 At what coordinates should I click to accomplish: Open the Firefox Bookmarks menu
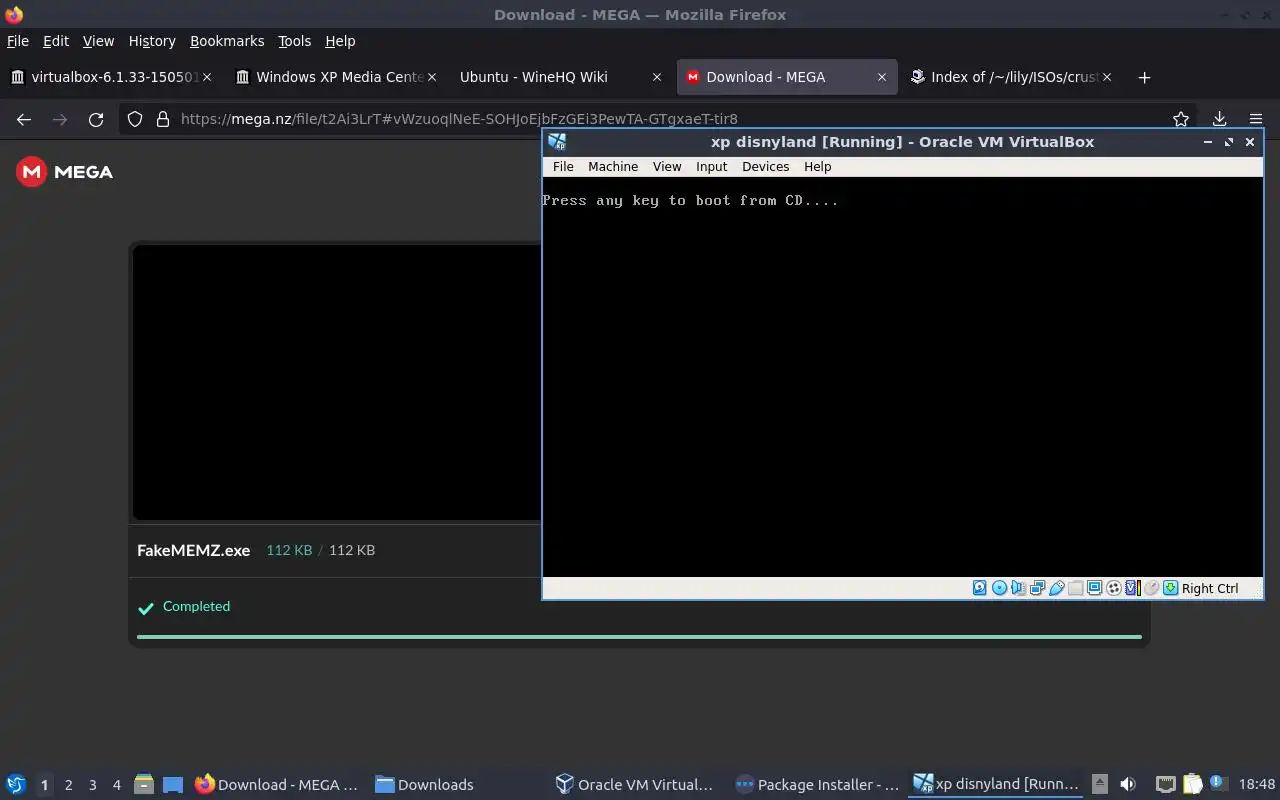pos(227,41)
